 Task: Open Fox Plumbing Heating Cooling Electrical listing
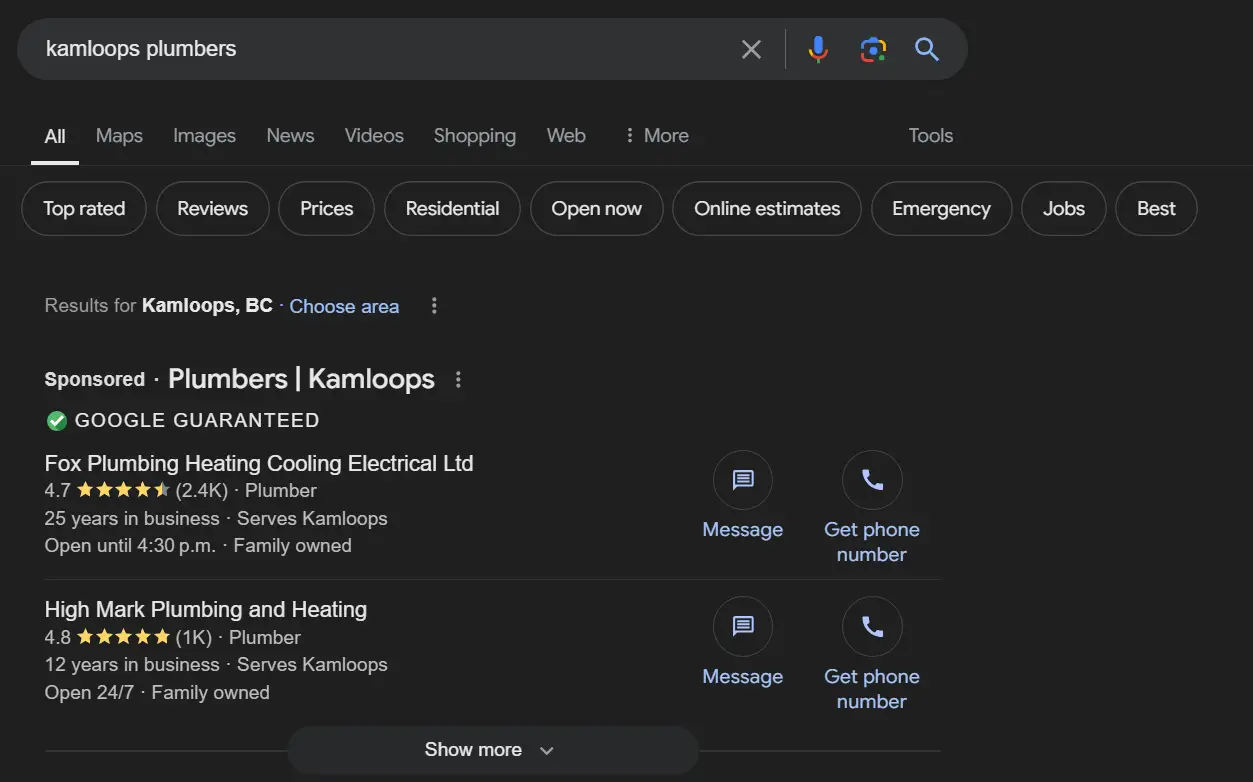pos(259,464)
